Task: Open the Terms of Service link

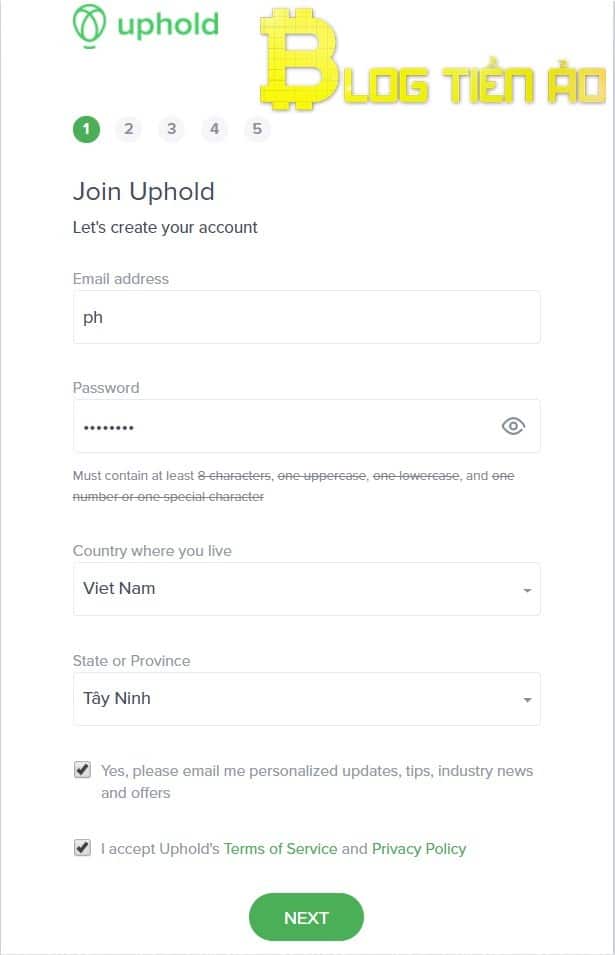Action: pos(280,849)
